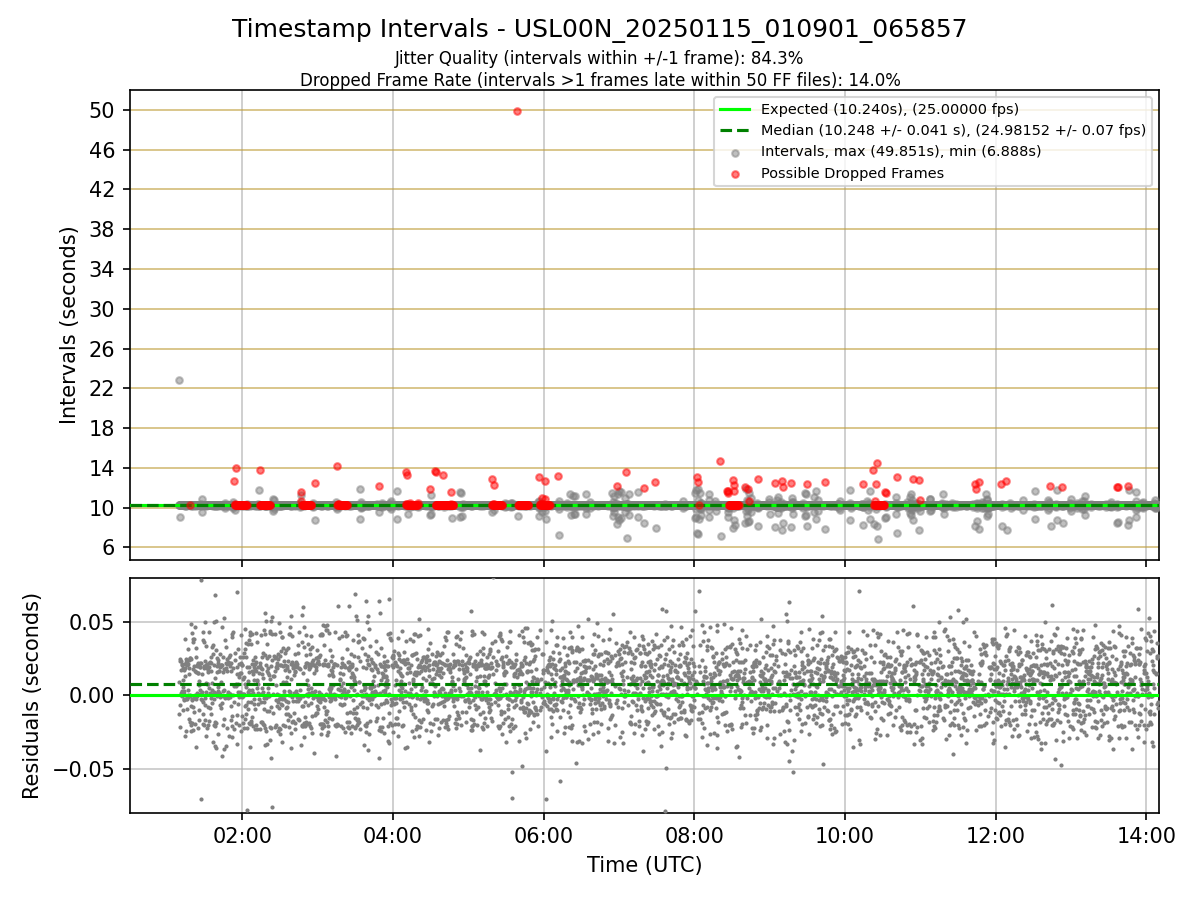Click the solid green Expected legend line
The height and width of the screenshot is (900, 1200).
736,109
